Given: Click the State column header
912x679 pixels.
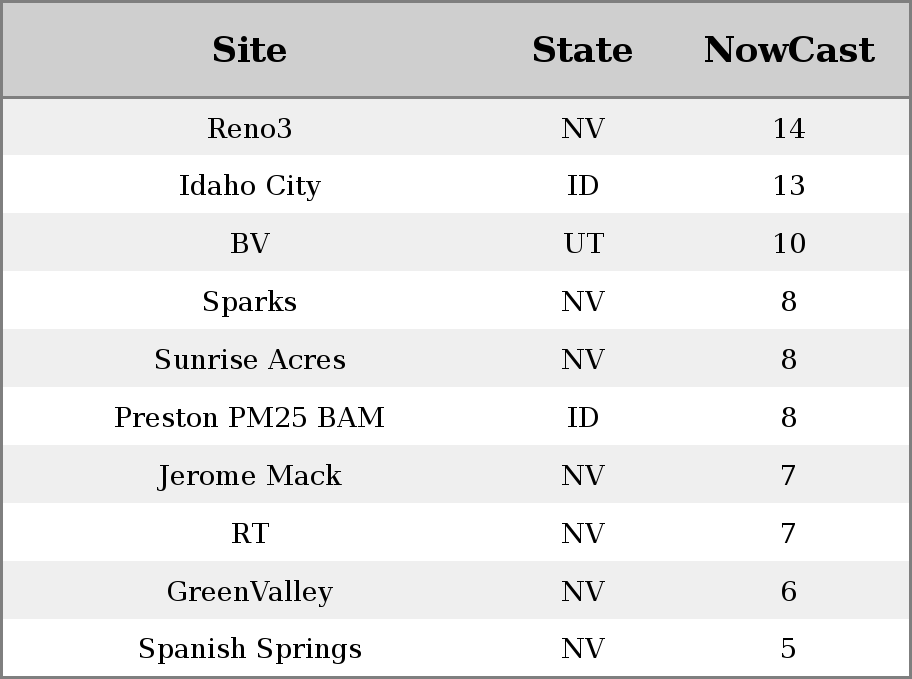Looking at the screenshot, I should [x=582, y=50].
